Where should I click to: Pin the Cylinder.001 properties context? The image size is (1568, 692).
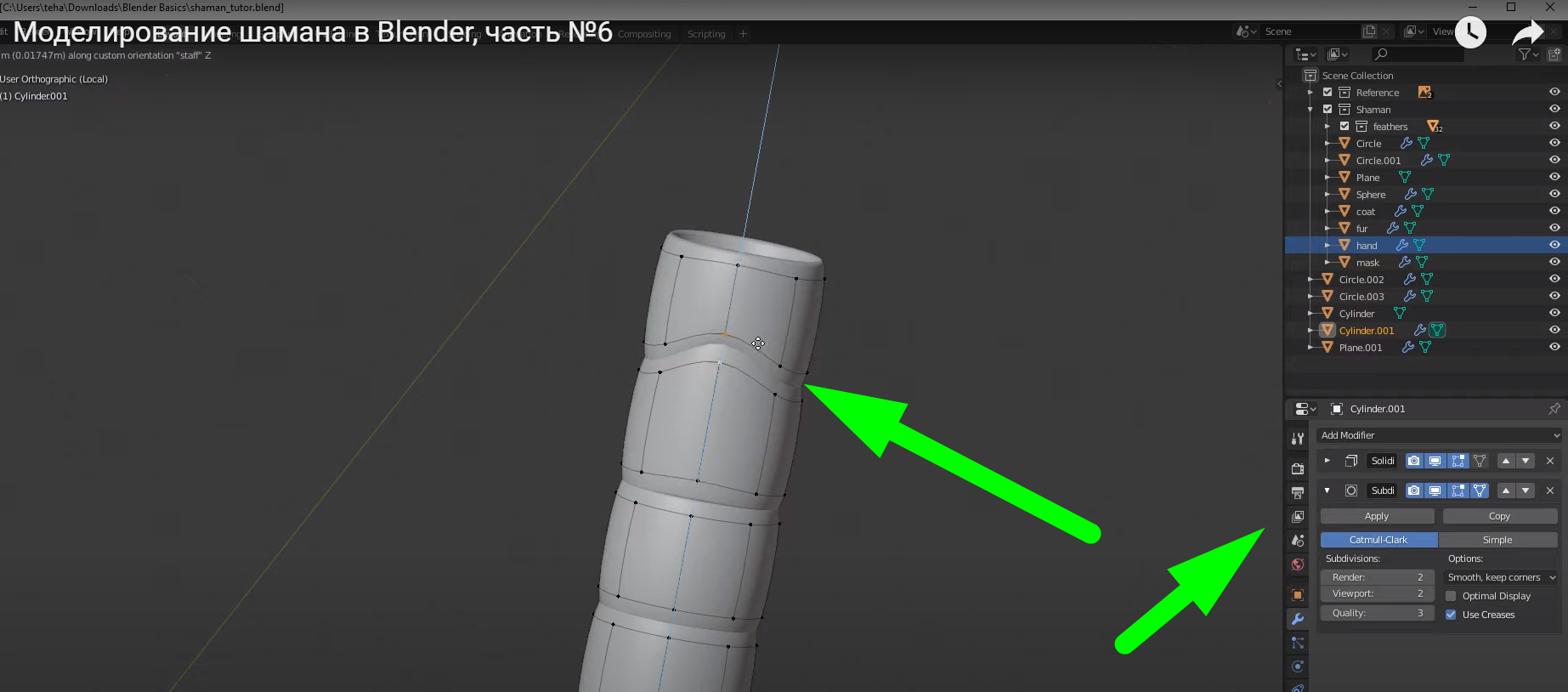coord(1554,409)
